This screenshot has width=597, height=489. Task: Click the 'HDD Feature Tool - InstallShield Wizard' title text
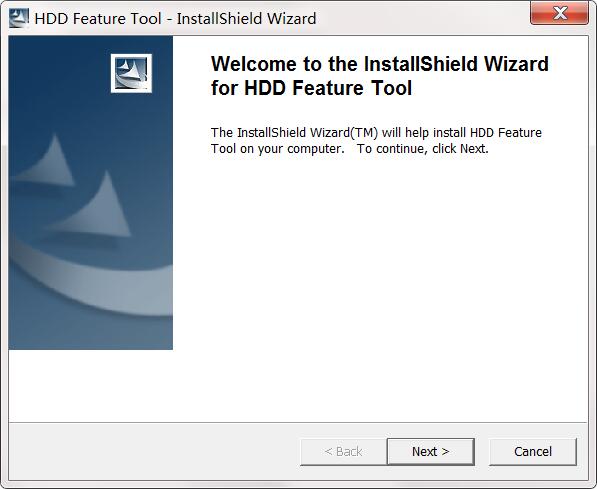[x=175, y=19]
